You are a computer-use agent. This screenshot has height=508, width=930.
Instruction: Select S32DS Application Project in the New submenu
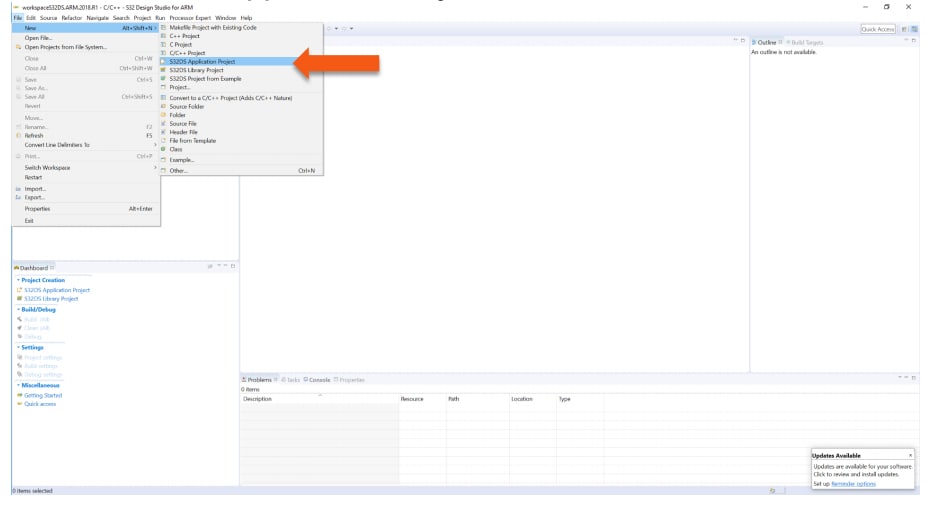coord(202,62)
